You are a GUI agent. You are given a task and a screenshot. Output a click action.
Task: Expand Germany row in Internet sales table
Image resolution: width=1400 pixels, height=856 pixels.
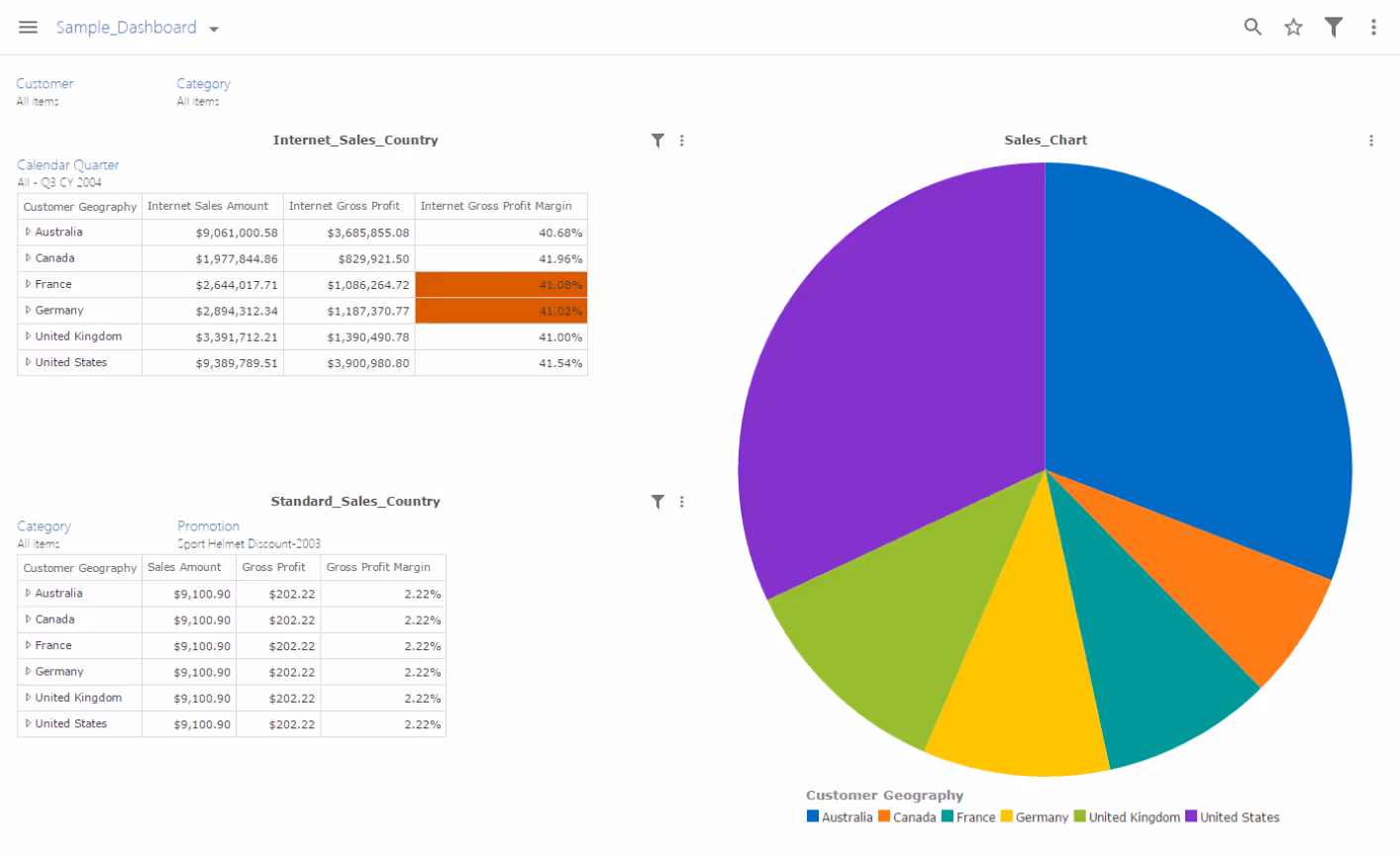pos(28,311)
